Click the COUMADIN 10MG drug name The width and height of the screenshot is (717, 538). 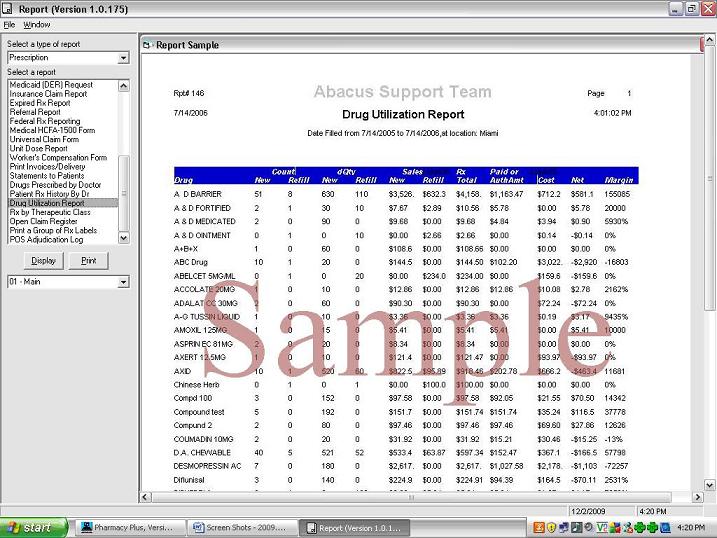tap(203, 439)
